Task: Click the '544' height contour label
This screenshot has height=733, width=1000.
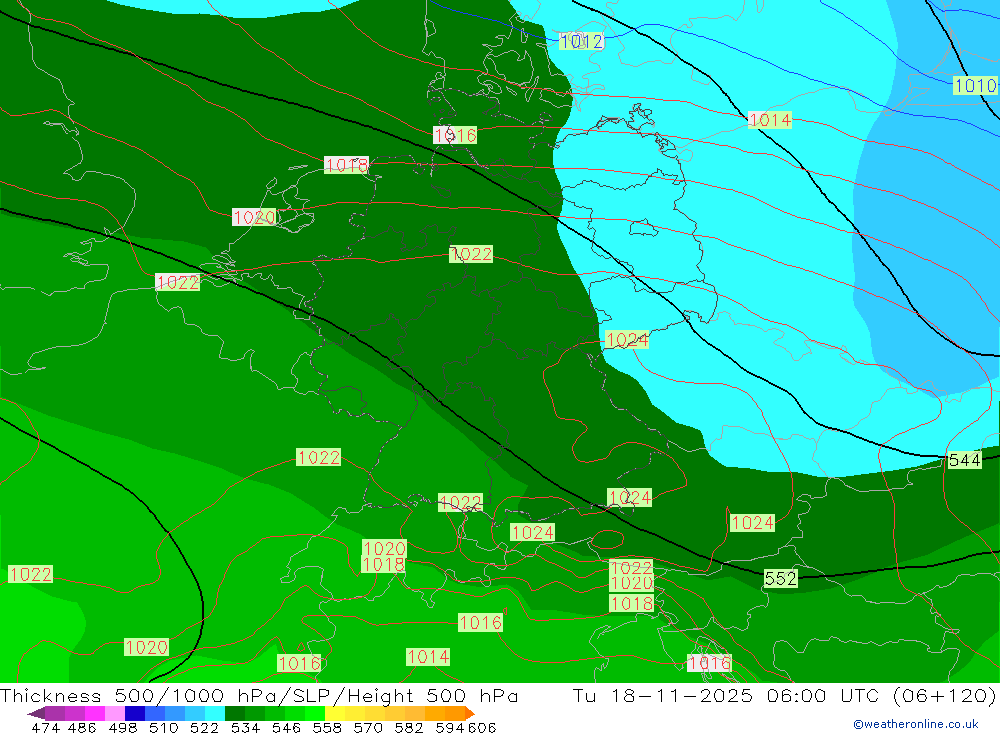Action: [964, 460]
